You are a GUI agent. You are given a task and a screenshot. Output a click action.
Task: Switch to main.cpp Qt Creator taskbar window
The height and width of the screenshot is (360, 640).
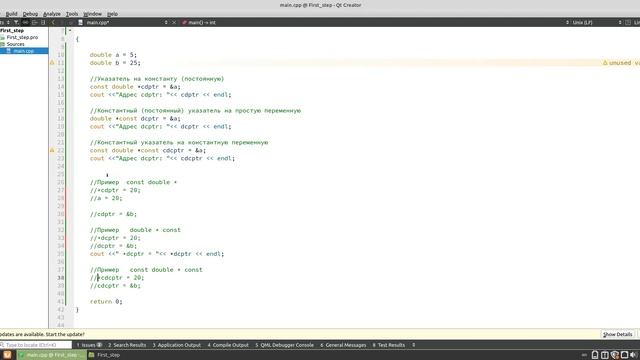51,355
